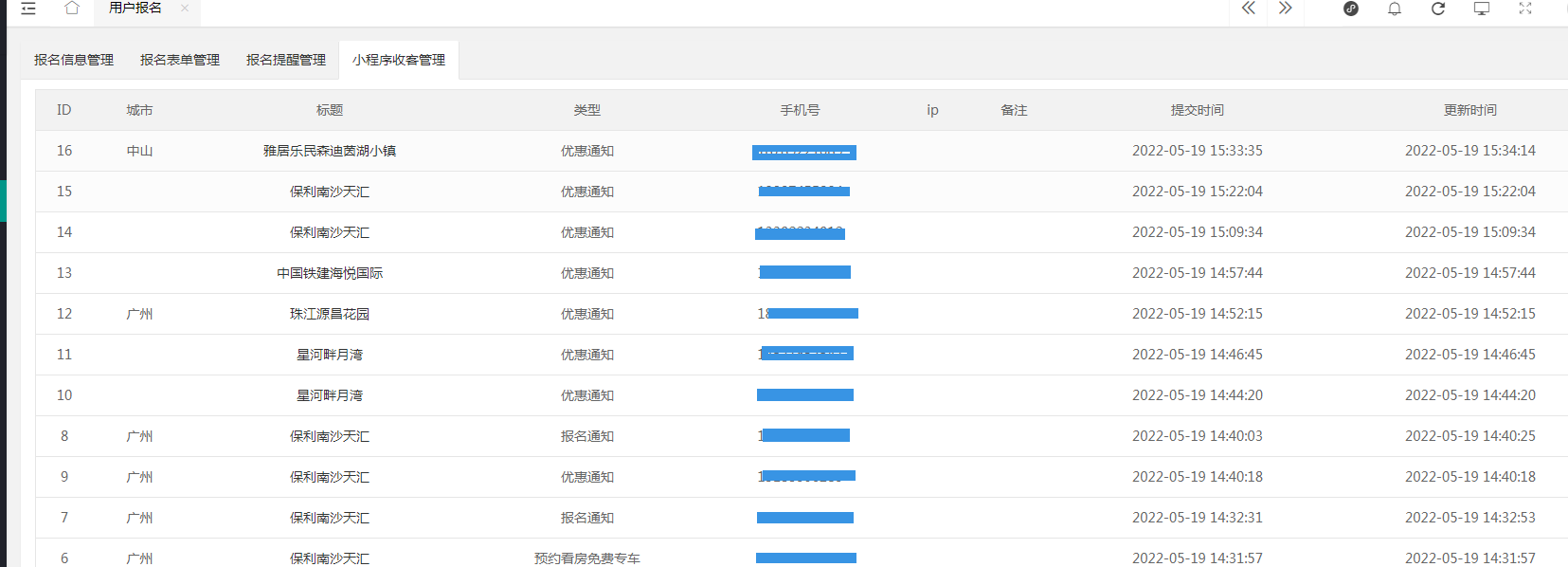Click the ID column header
Image resolution: width=1568 pixels, height=567 pixels.
click(x=64, y=110)
